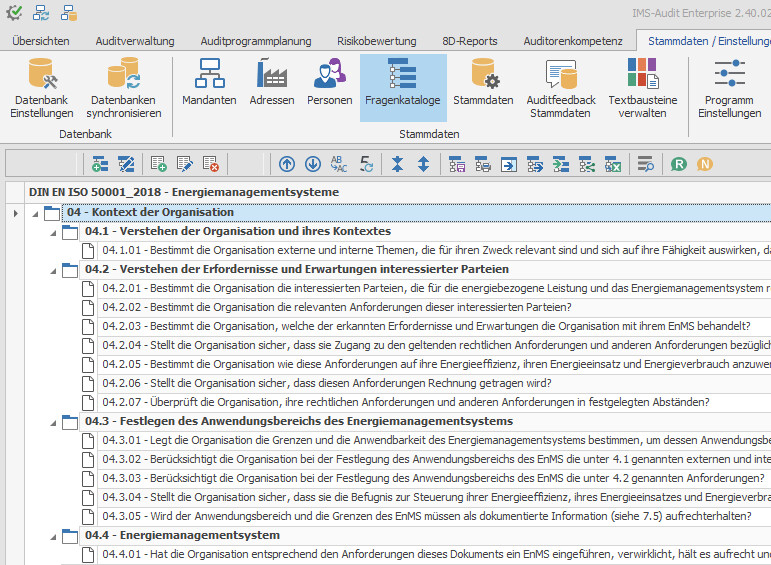Open the Risikobewertung tab
771x565 pixels.
point(377,41)
